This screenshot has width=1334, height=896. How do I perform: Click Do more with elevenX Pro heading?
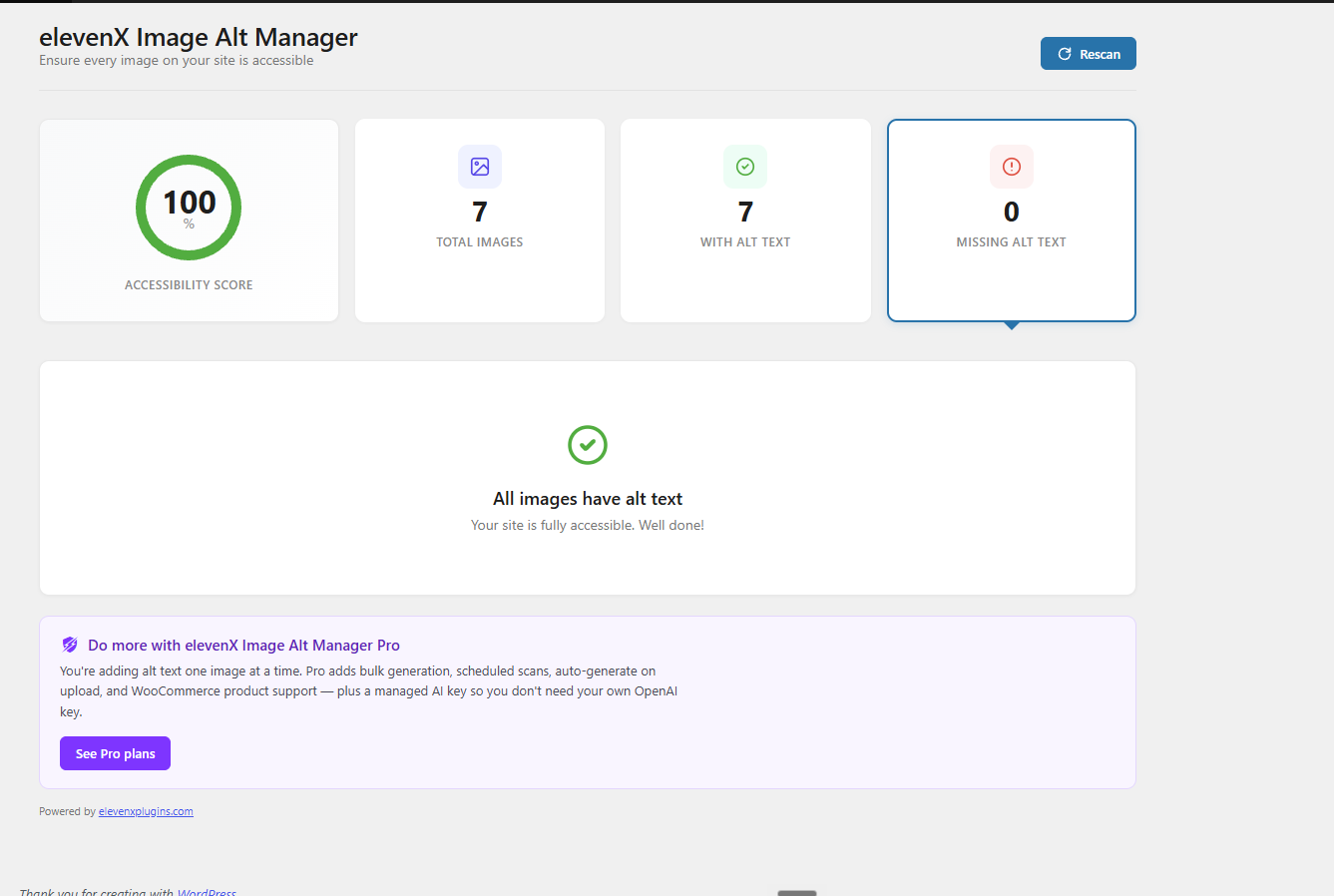tap(243, 645)
